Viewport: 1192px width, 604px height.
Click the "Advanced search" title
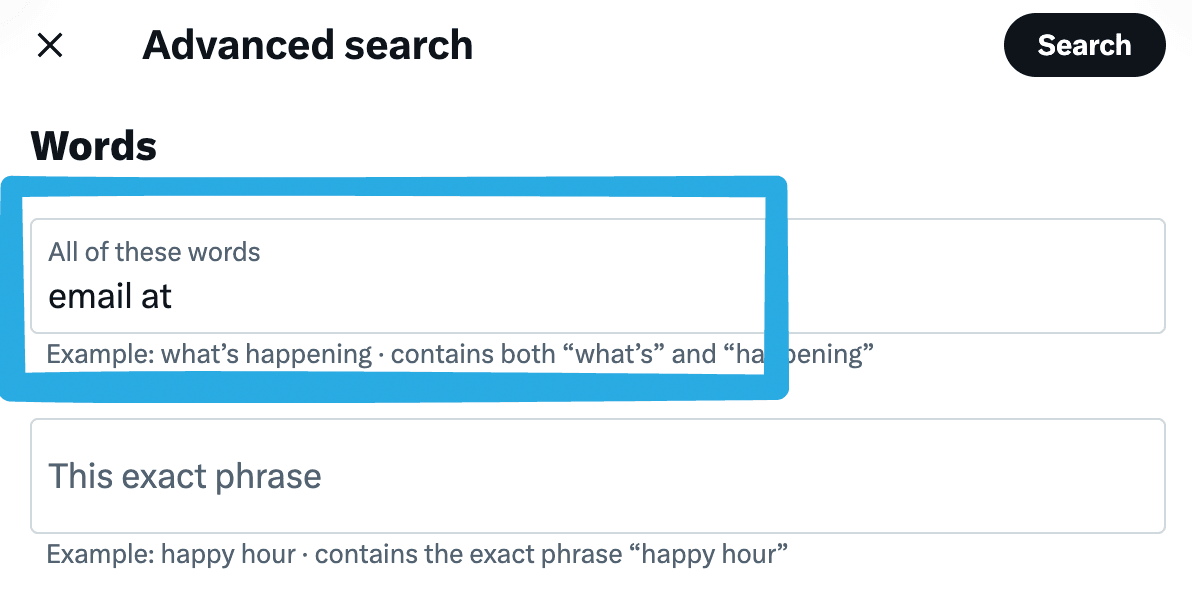pos(307,45)
